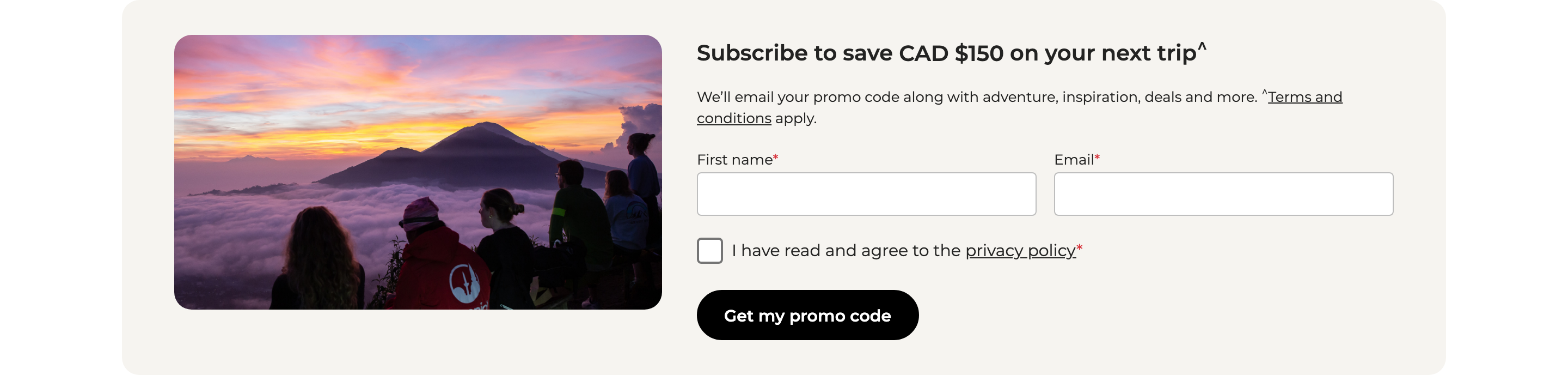Click the pink beanie hat in the photo
Viewport: 1568px width, 375px height.
click(x=420, y=212)
